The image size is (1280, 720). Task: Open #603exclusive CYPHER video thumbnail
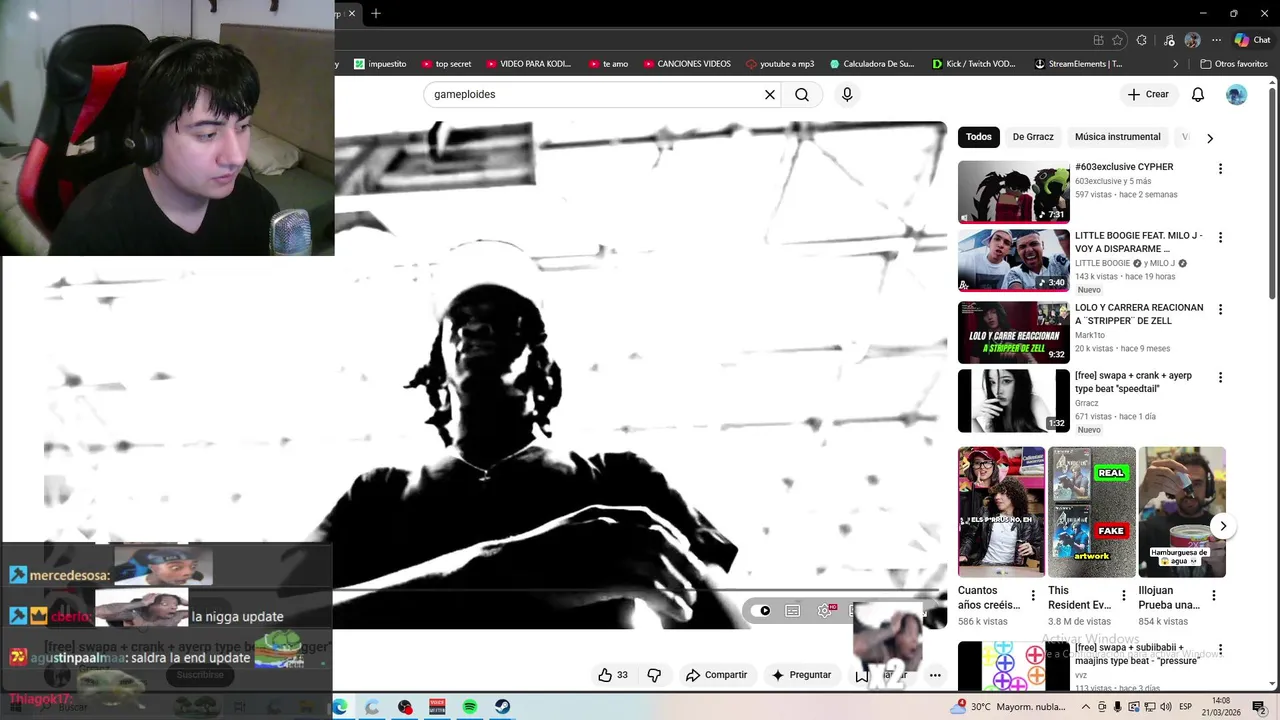click(1013, 192)
